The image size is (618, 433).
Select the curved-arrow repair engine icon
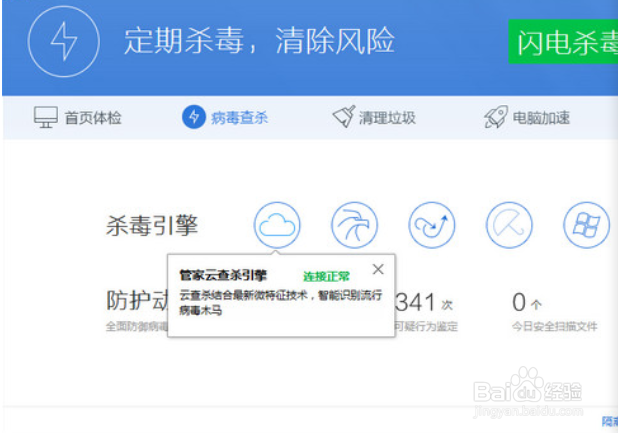click(x=432, y=225)
